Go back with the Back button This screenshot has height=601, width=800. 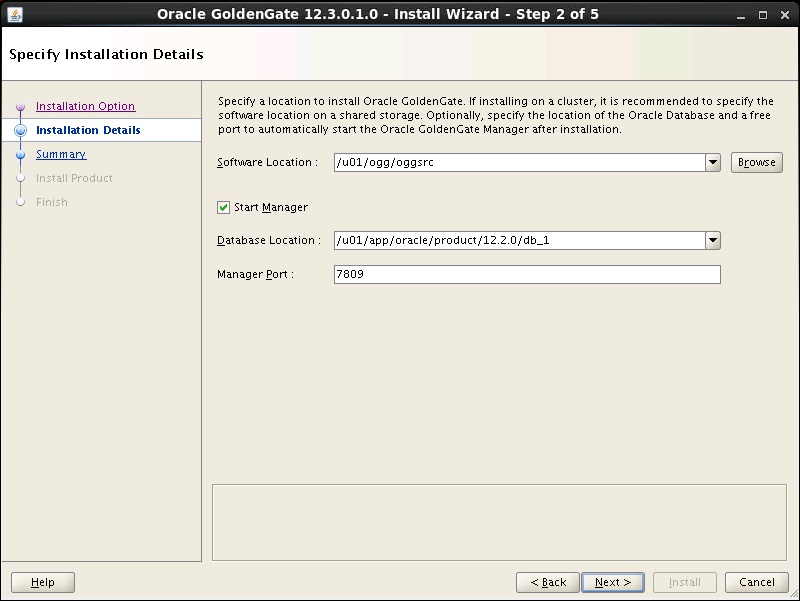coord(548,582)
